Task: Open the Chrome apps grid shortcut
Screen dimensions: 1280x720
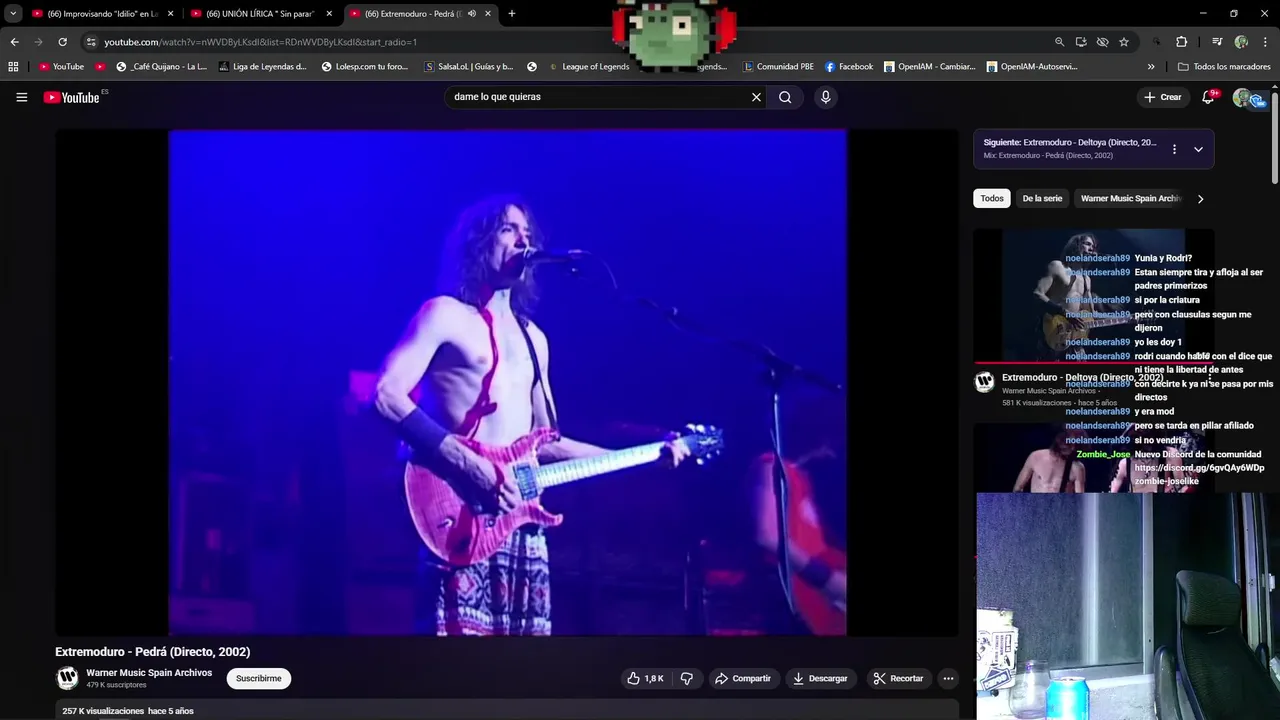Action: point(13,67)
